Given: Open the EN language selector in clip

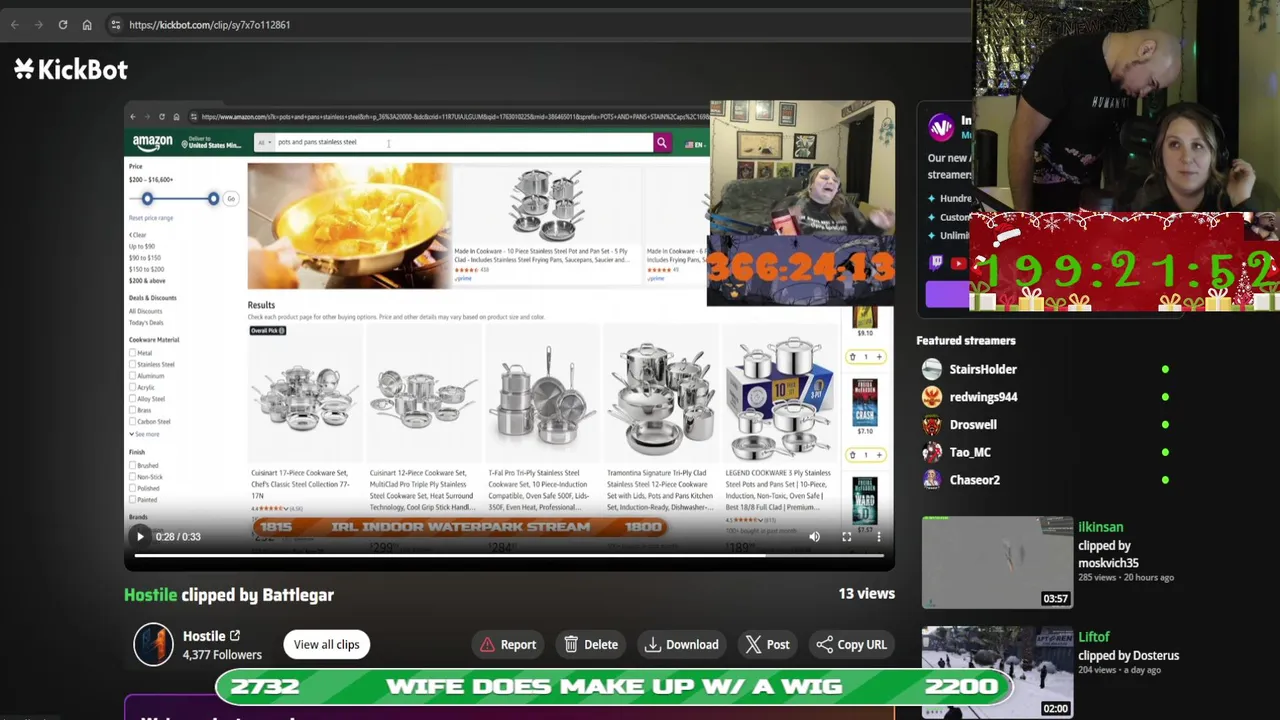Looking at the screenshot, I should pos(694,144).
